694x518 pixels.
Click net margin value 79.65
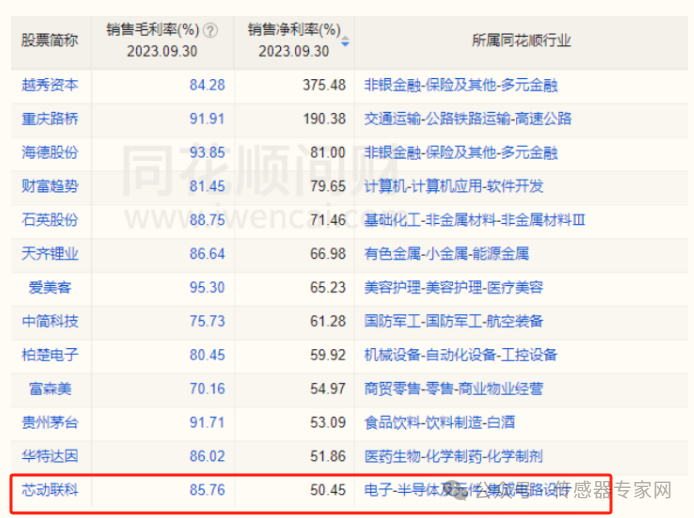coord(328,186)
